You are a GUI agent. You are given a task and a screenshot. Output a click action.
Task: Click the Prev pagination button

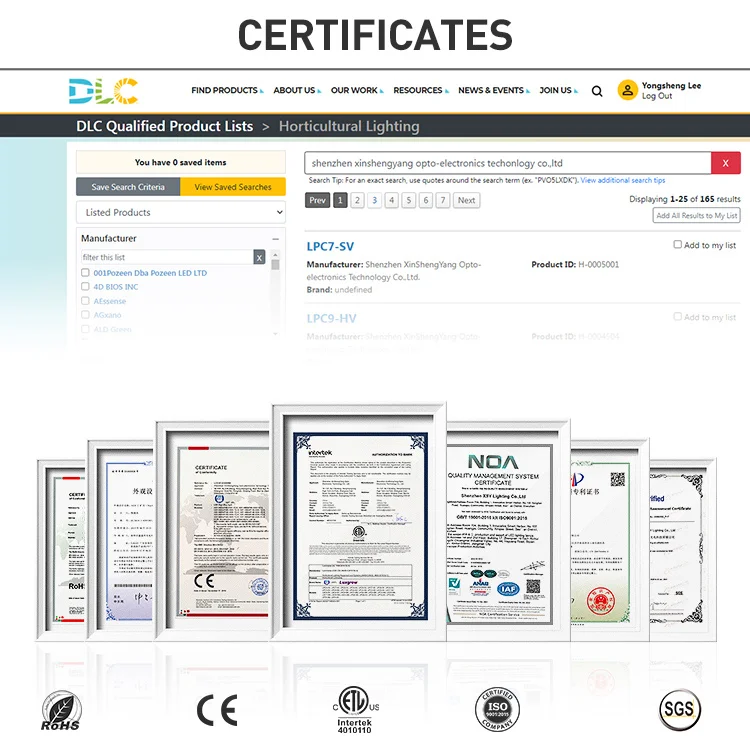pos(317,200)
